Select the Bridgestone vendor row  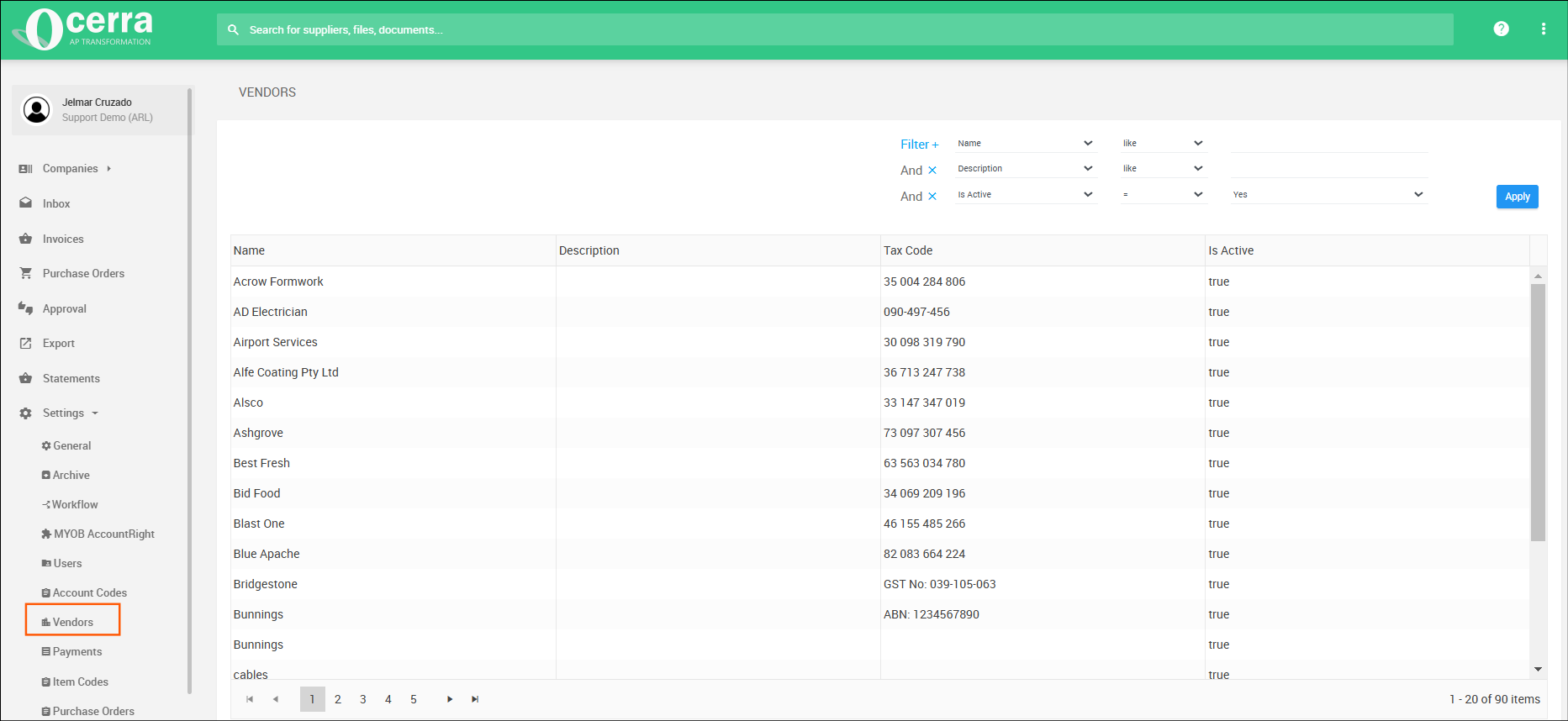click(x=879, y=584)
